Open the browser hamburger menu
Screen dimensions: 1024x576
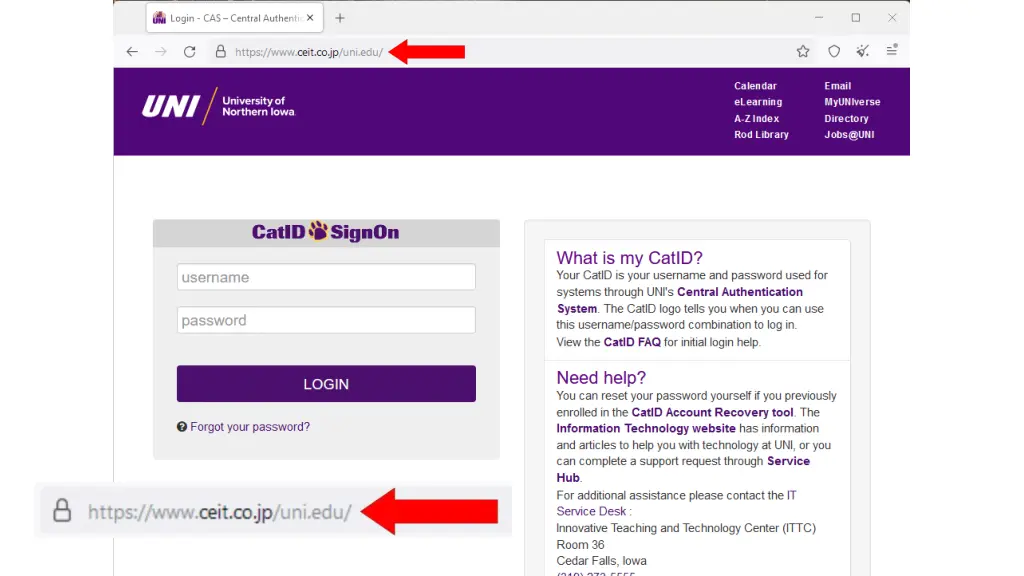pos(892,51)
